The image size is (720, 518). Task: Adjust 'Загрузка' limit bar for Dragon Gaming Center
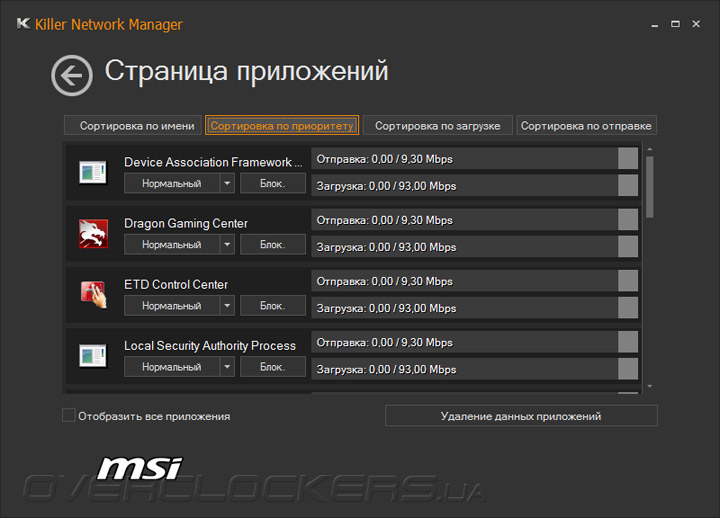(x=475, y=247)
